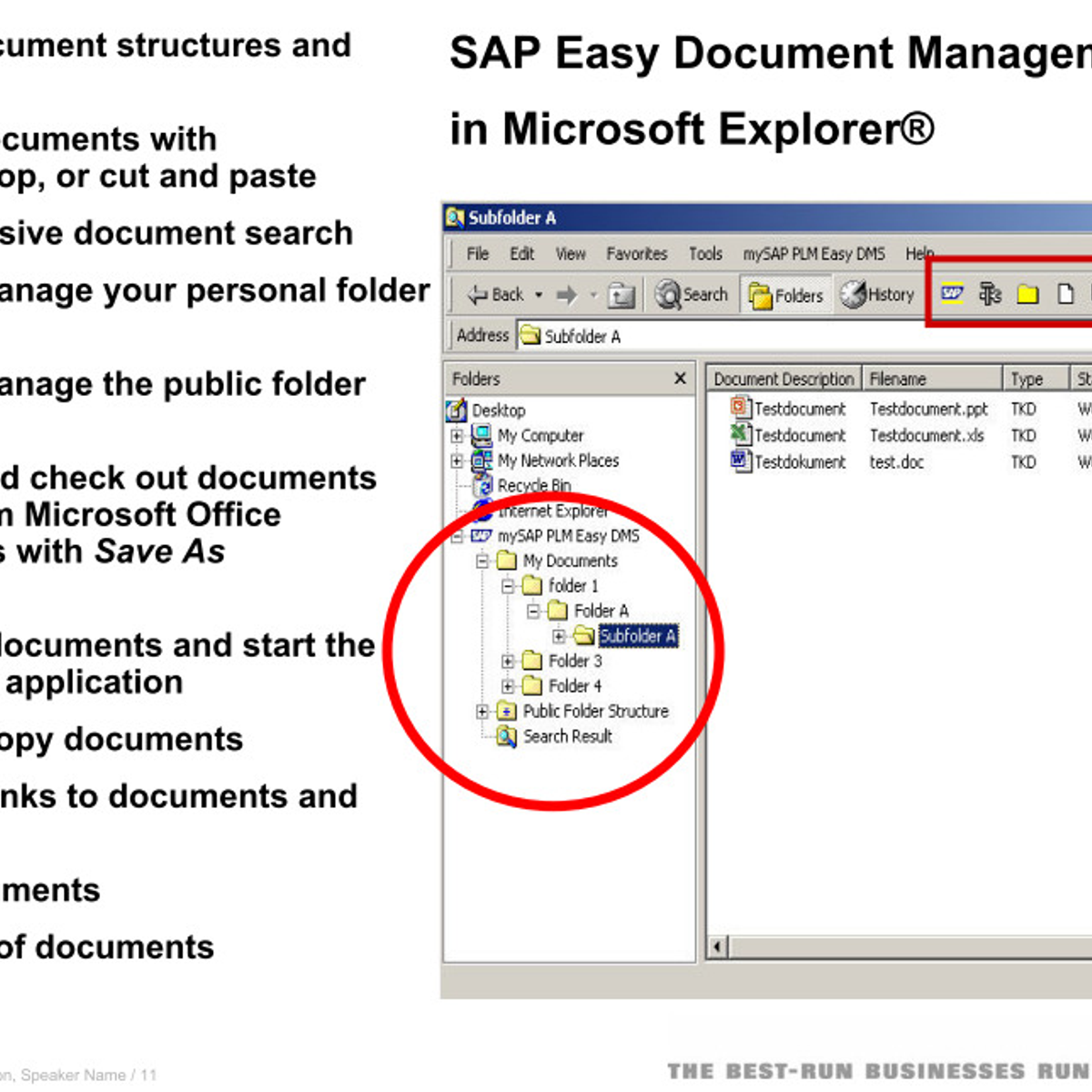
Task: Collapse the My Documents tree node
Action: (482, 561)
